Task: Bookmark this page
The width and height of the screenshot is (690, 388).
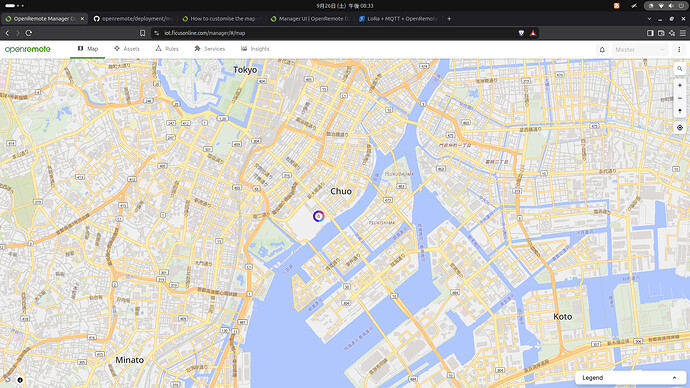Action: 143,33
